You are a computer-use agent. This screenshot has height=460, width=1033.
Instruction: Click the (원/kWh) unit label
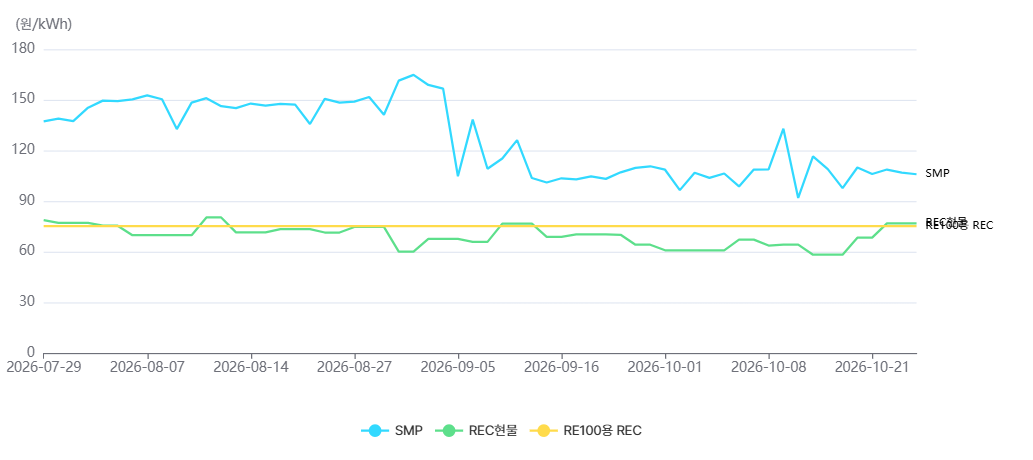(x=43, y=24)
